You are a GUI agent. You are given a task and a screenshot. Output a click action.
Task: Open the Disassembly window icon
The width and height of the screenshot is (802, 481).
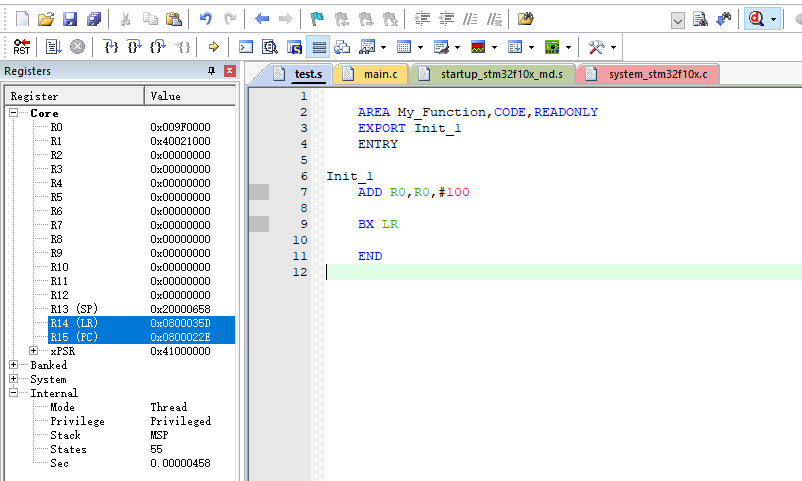click(270, 47)
